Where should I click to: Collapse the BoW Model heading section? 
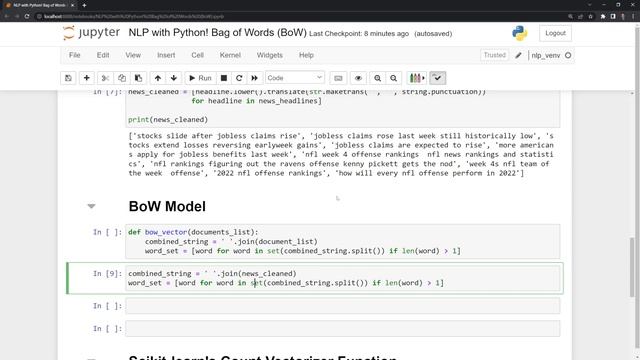[91, 206]
